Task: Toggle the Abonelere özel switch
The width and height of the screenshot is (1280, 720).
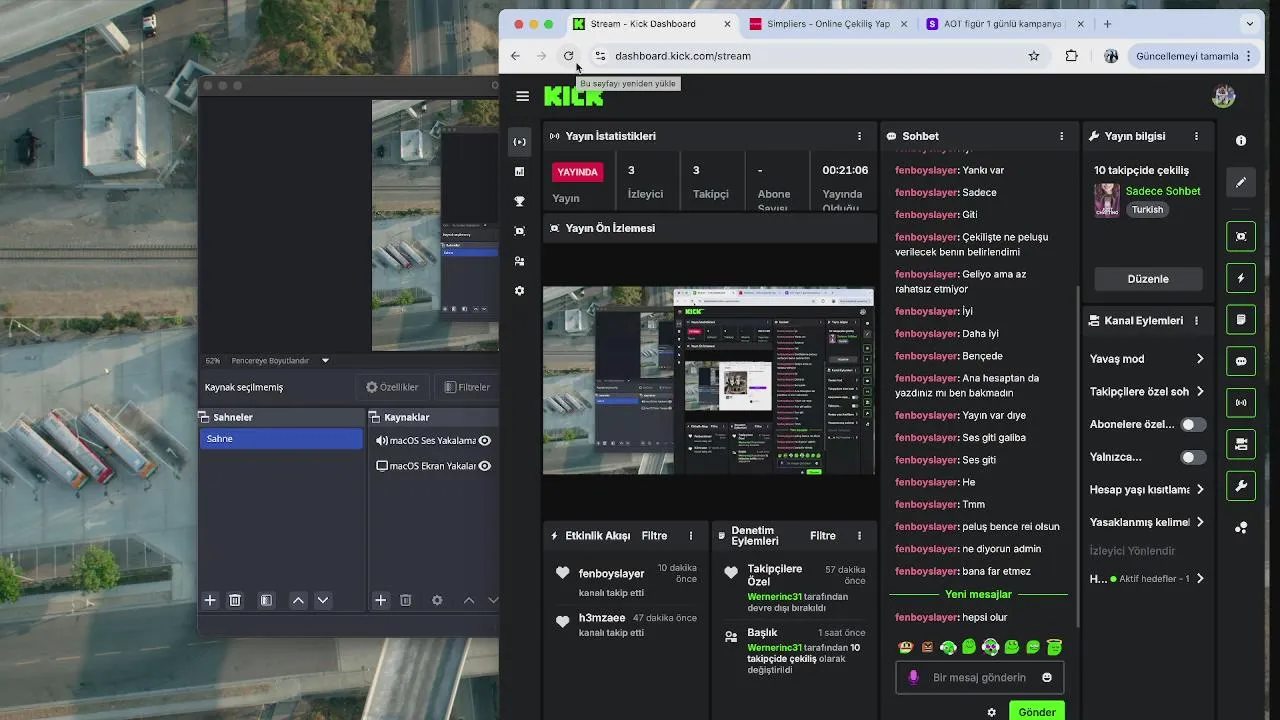Action: coord(1192,424)
